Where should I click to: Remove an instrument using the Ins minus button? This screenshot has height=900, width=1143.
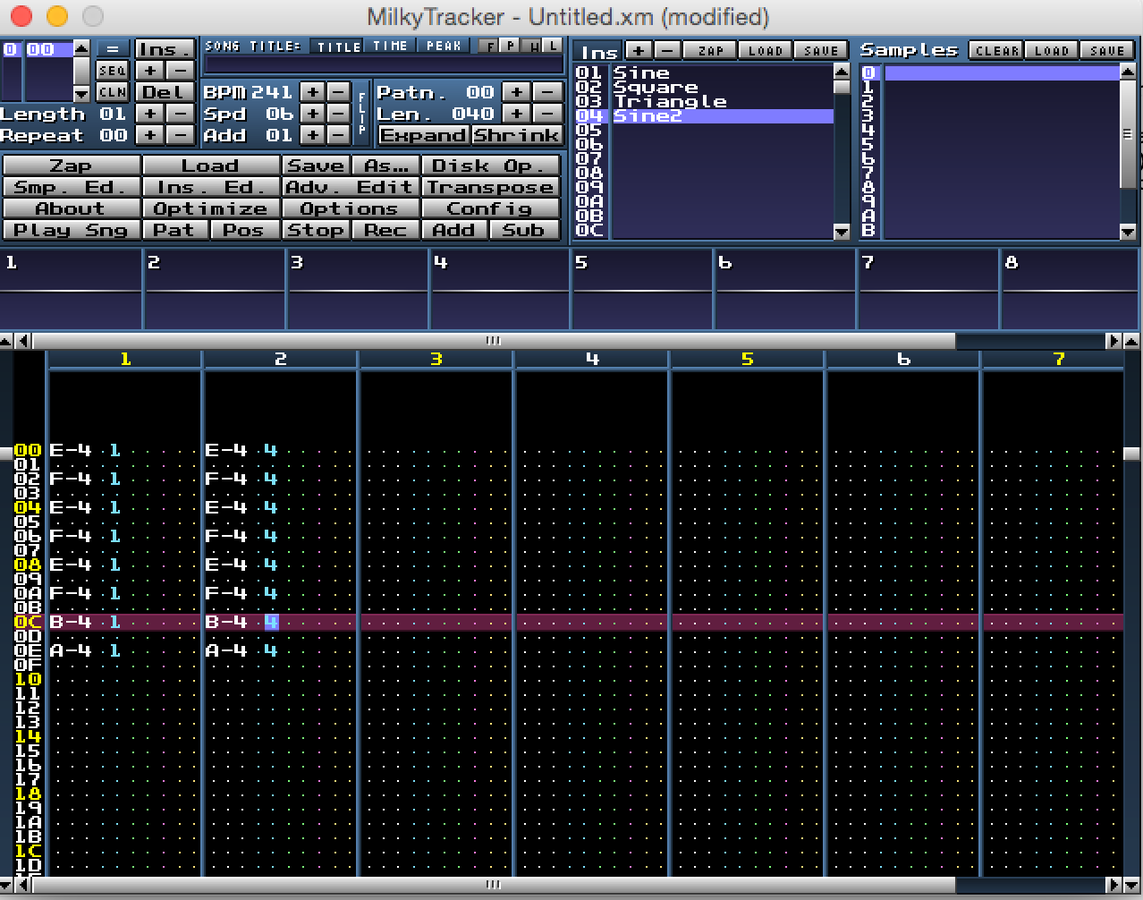click(x=667, y=50)
